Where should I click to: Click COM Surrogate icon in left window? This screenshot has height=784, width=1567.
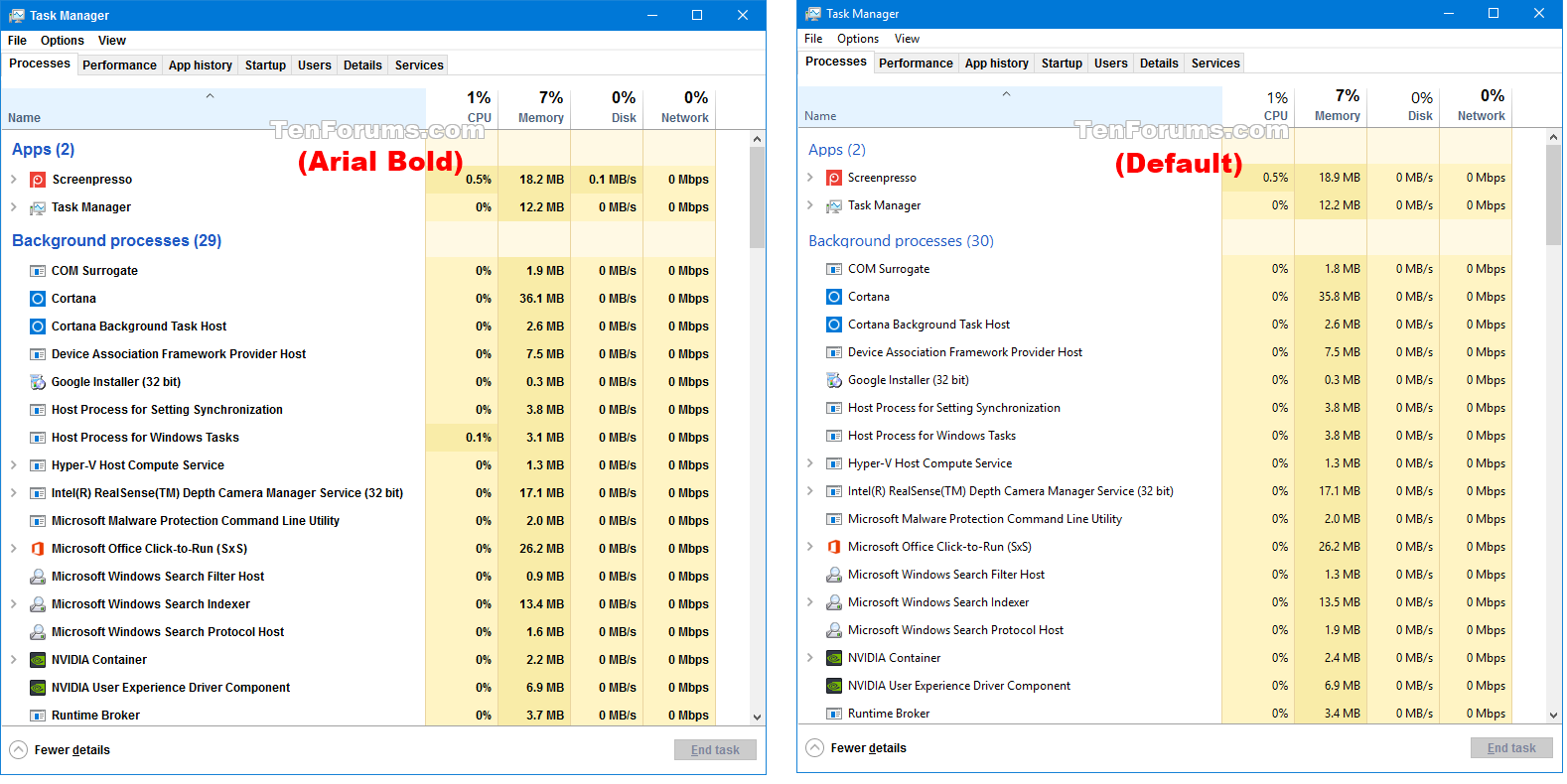(38, 271)
